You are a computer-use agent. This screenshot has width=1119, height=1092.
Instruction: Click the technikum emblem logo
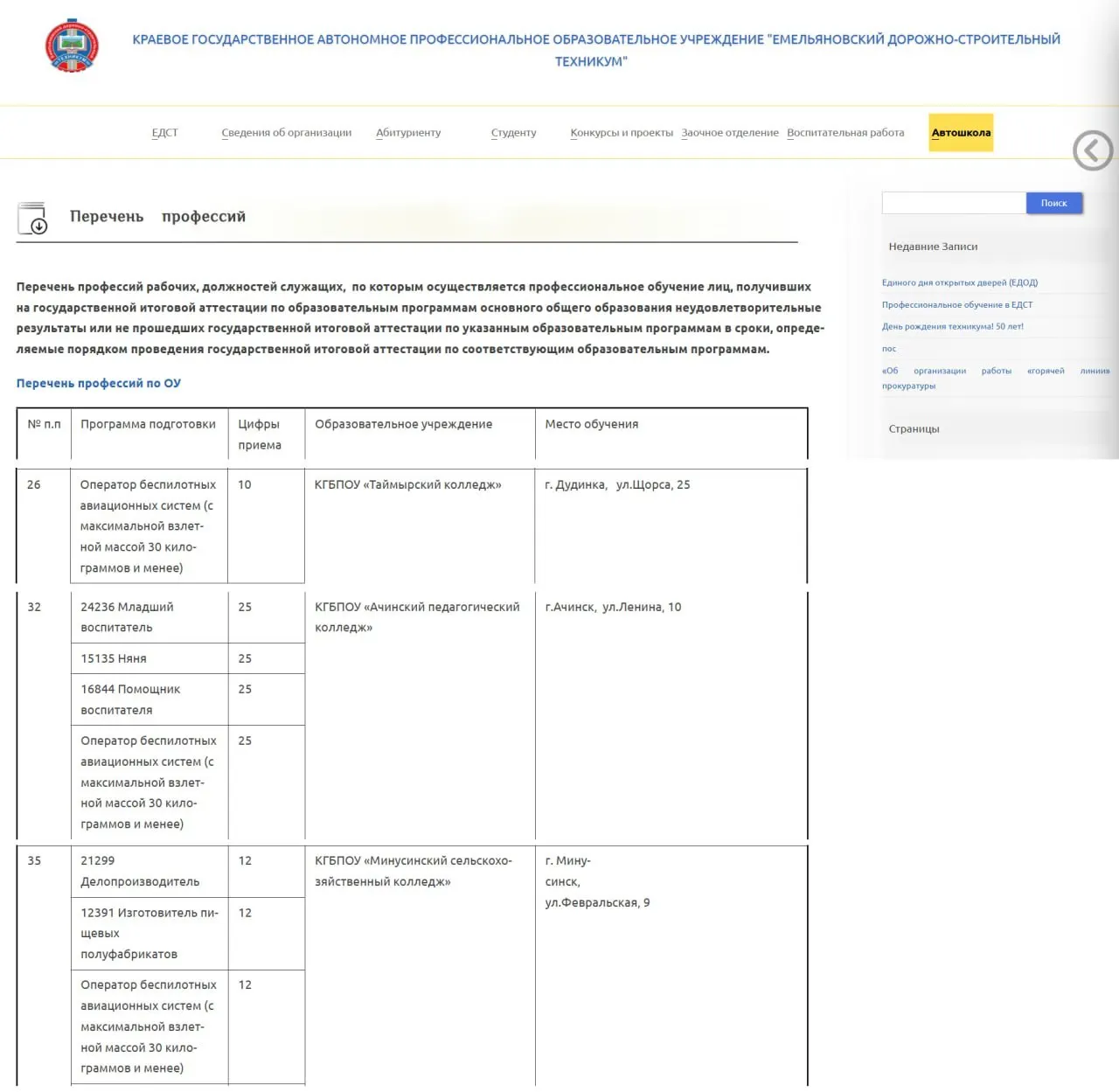[72, 45]
